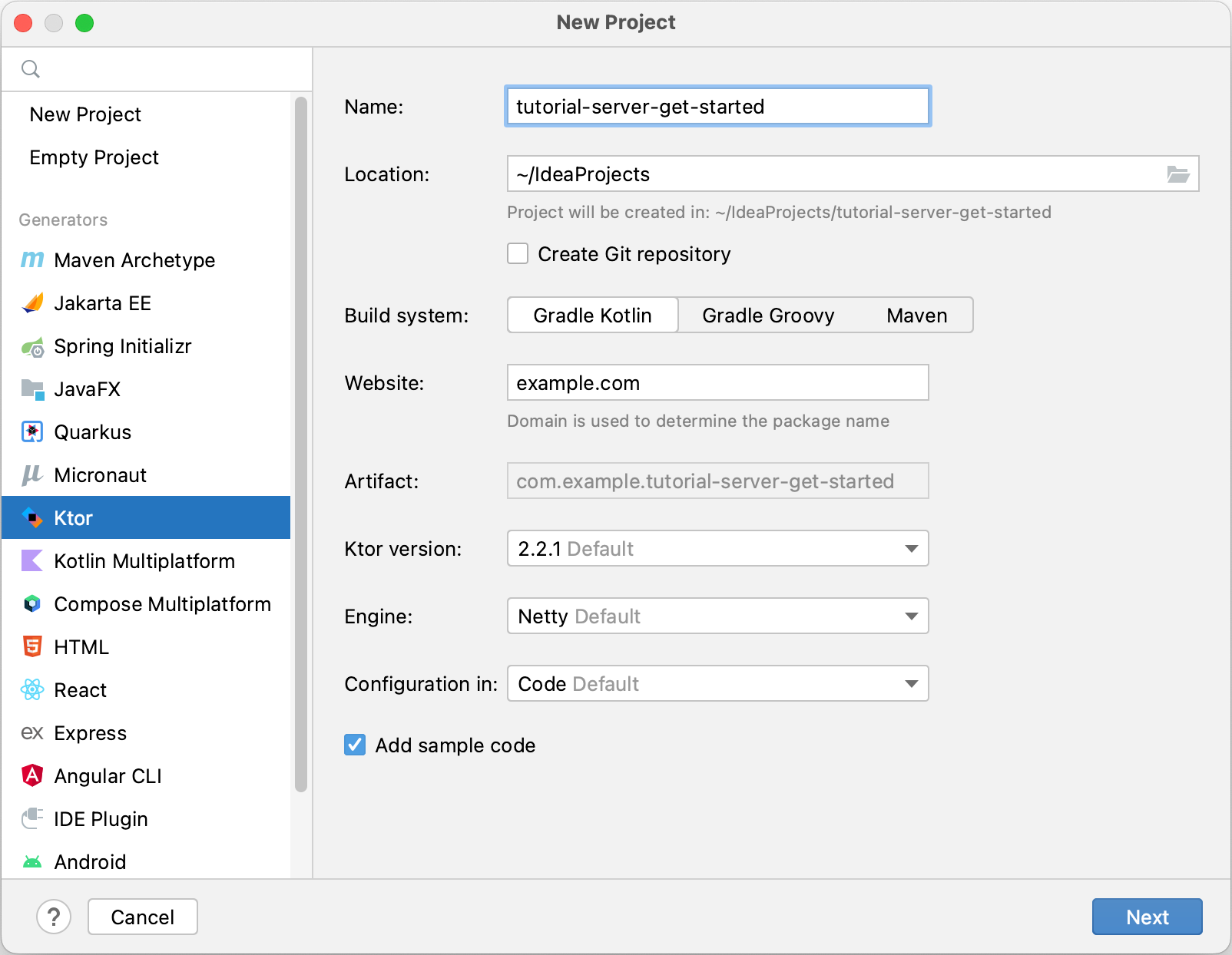Click the Micronaut mu icon

coord(32,475)
